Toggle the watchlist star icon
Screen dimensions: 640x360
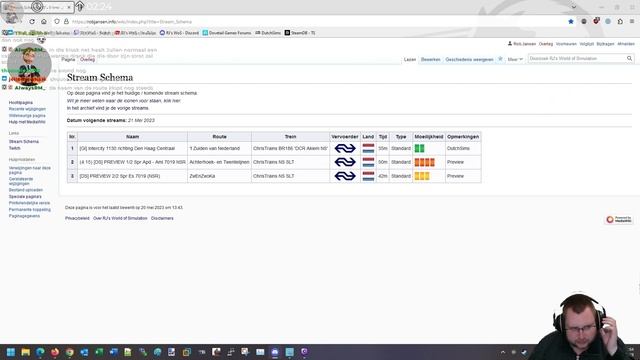pos(500,59)
